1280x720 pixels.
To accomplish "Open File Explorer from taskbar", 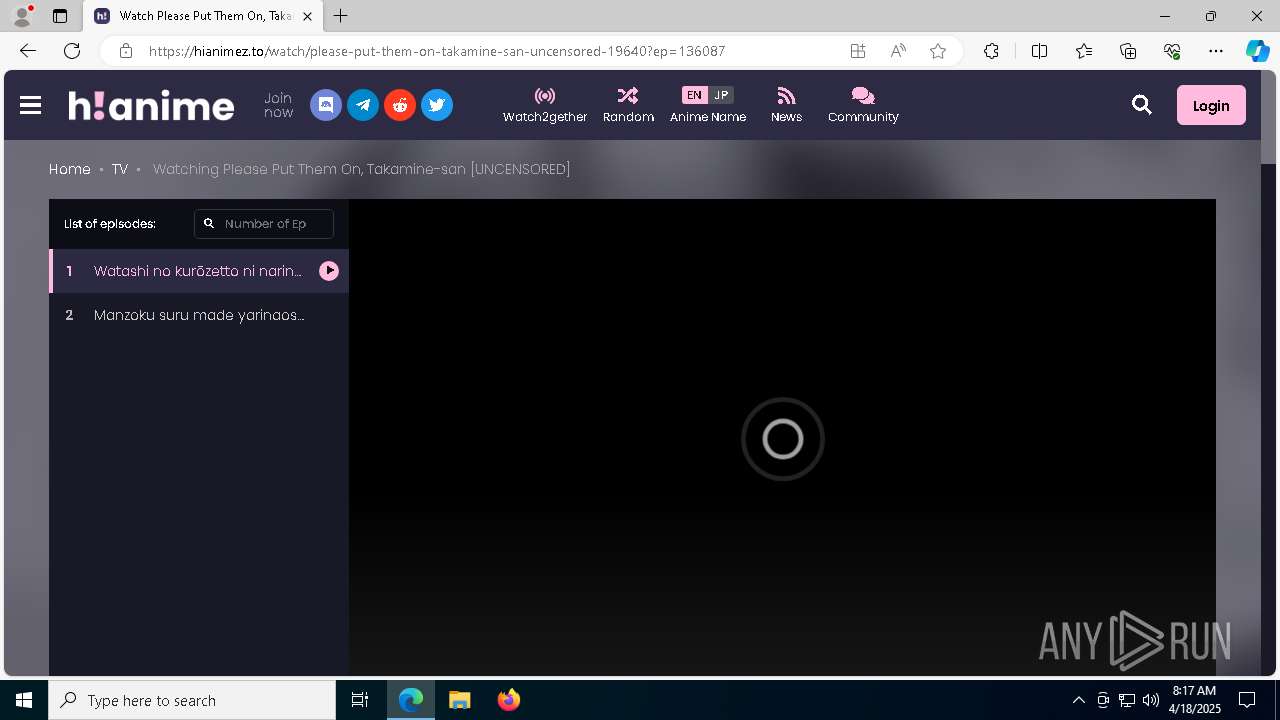I will (459, 700).
